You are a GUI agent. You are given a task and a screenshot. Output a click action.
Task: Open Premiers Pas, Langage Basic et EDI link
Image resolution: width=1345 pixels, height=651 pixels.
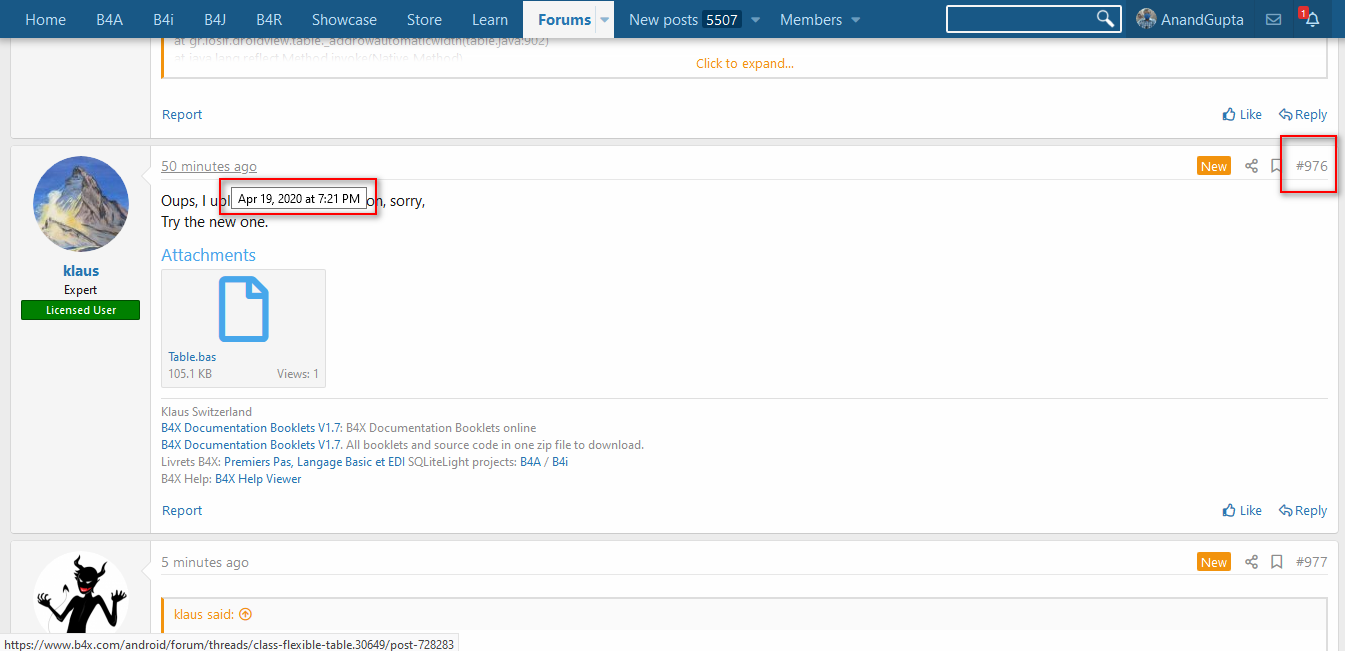(x=314, y=462)
